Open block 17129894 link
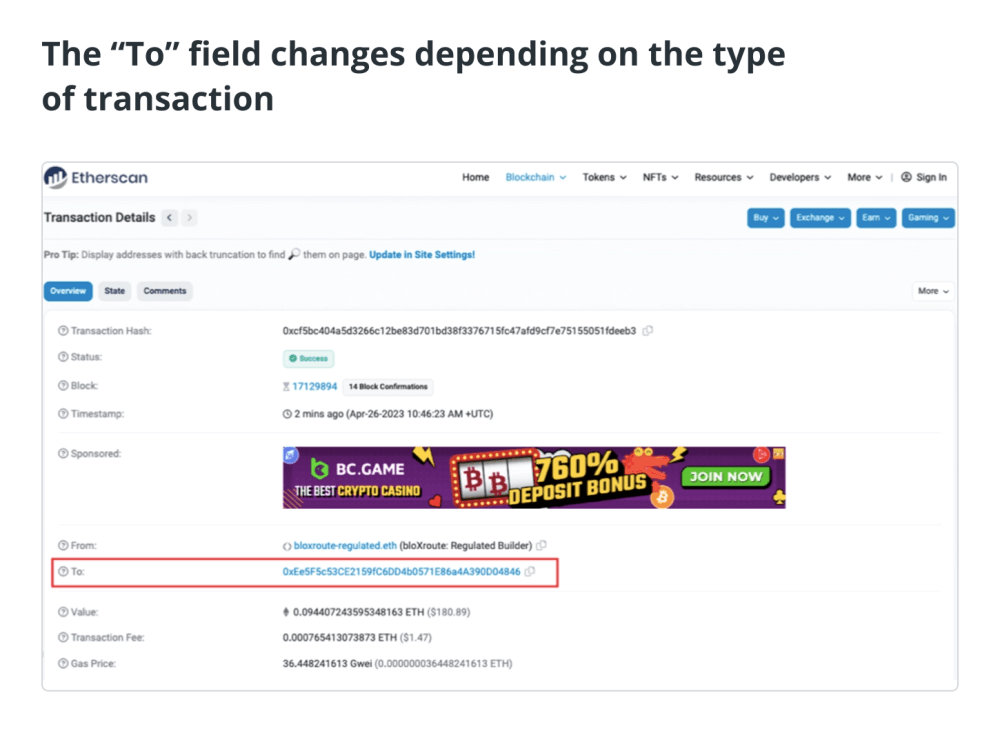The width and height of the screenshot is (1000, 730). [x=314, y=387]
